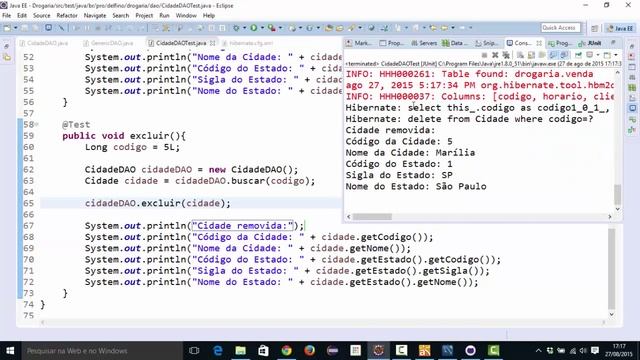
Task: Switch to the Markers tab
Action: tap(359, 43)
